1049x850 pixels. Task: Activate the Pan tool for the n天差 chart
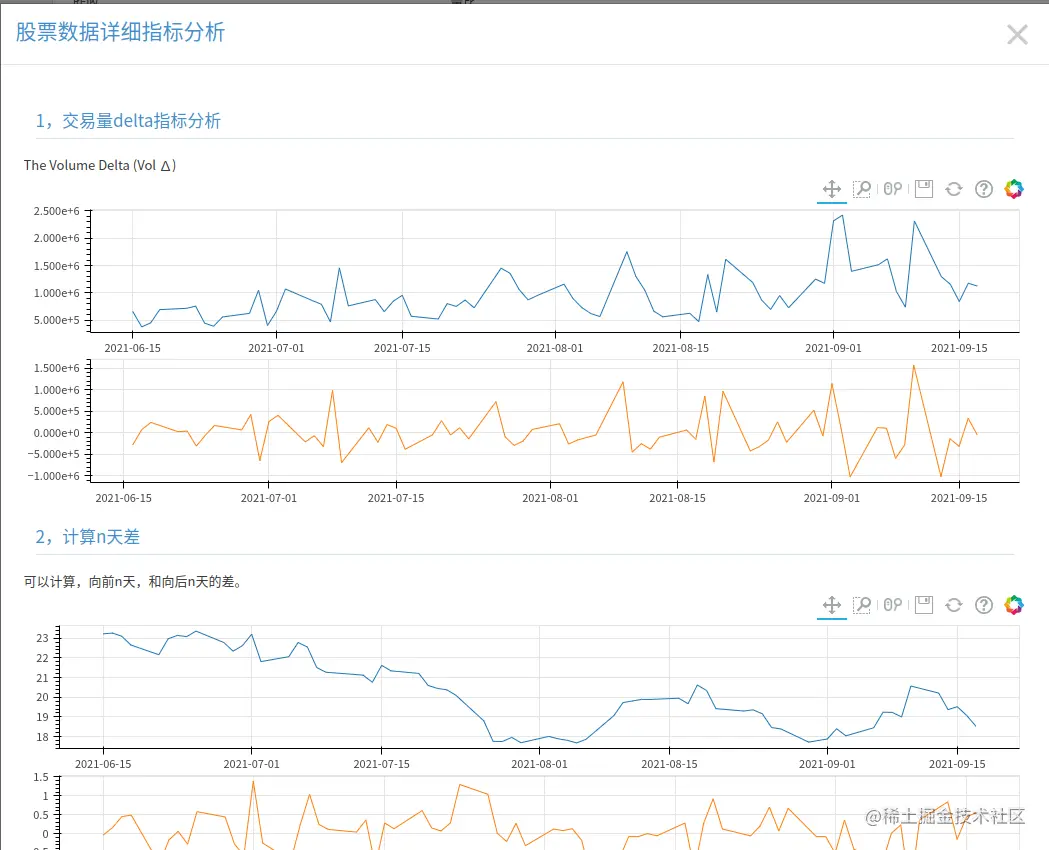830,605
